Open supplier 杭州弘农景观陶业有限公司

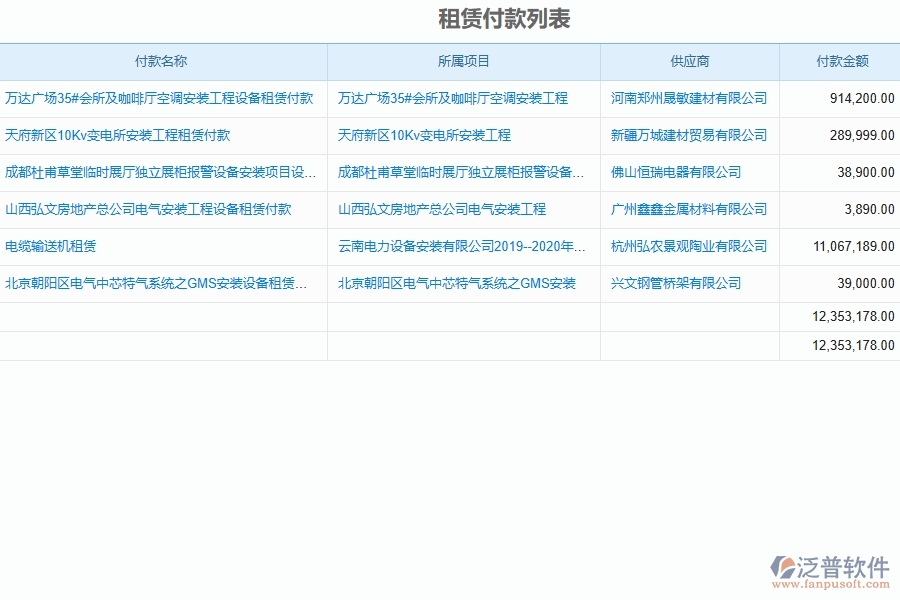coord(689,246)
